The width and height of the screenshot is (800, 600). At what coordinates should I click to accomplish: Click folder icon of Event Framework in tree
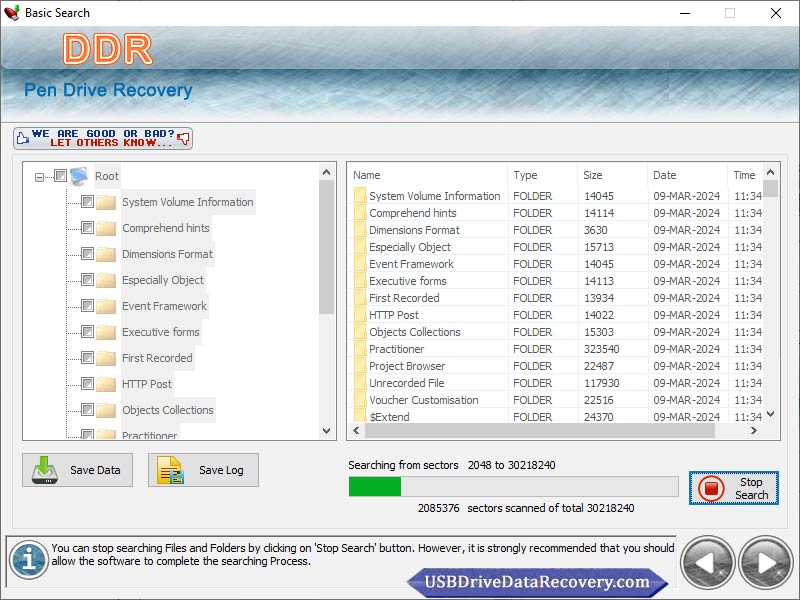point(106,306)
